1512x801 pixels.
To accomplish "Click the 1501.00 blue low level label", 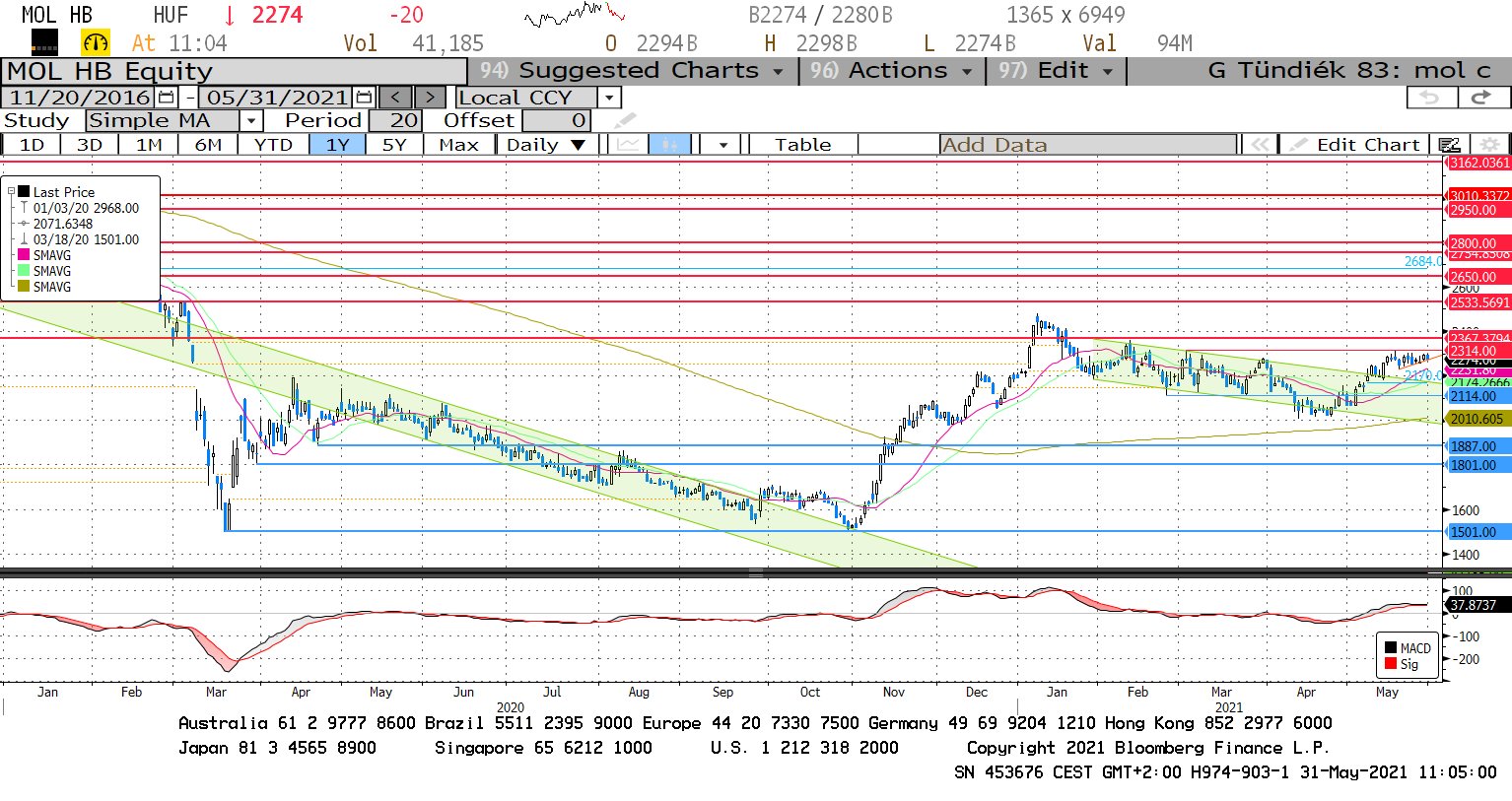I will point(1478,532).
